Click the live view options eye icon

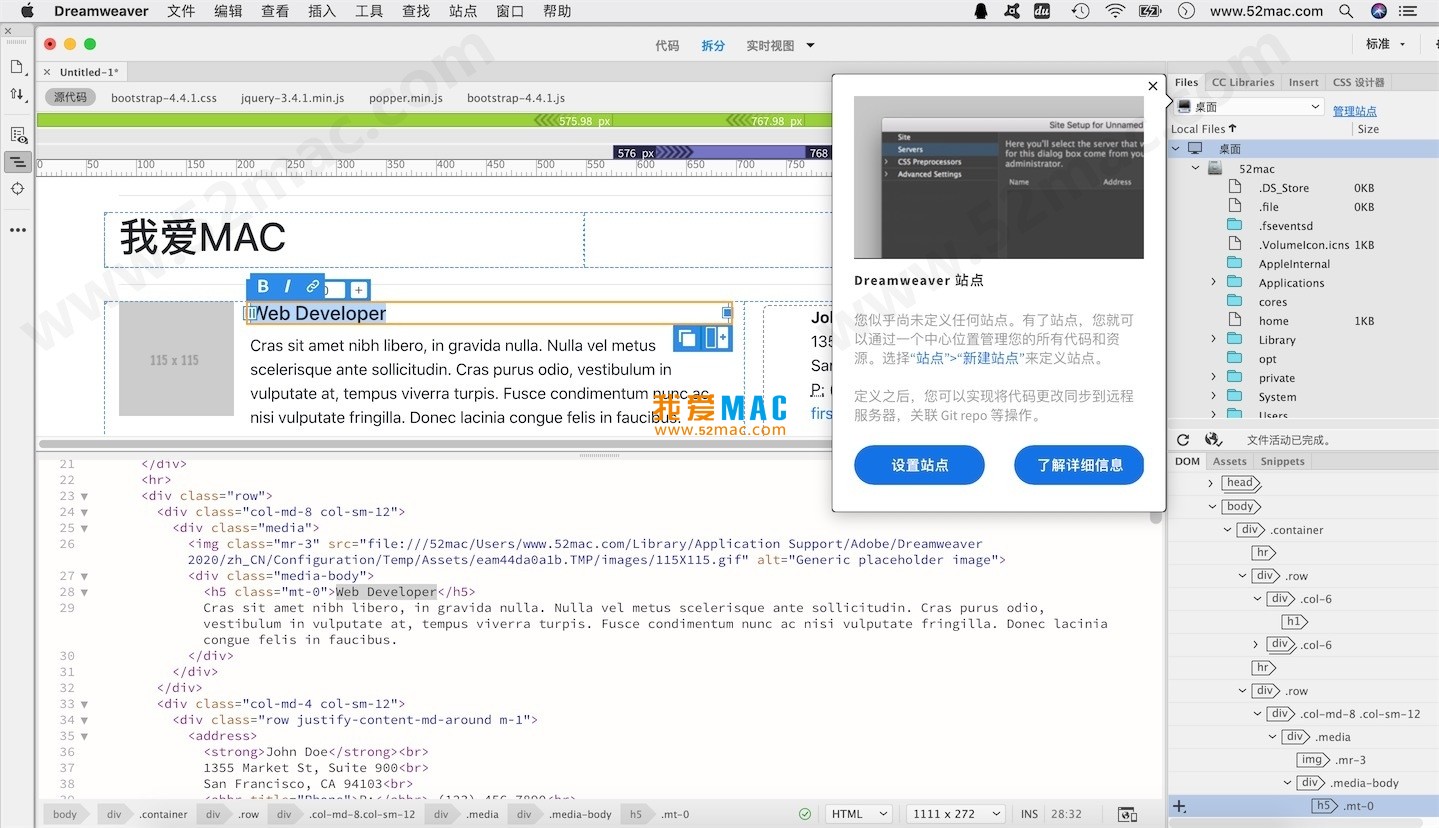pyautogui.click(x=17, y=134)
